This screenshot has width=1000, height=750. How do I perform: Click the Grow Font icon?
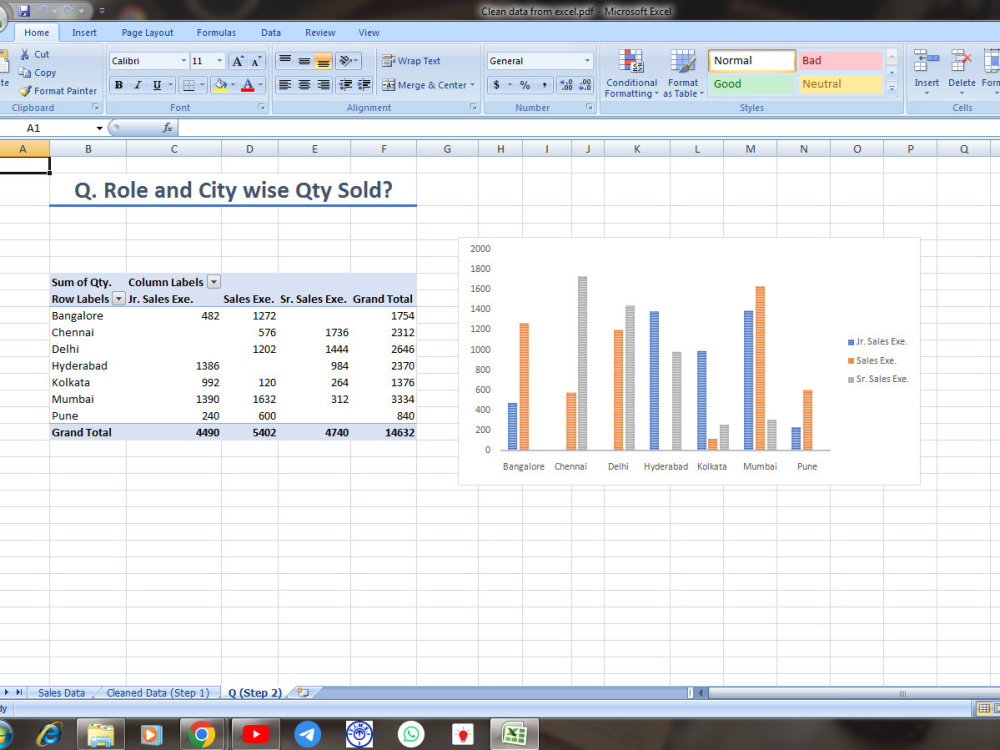pos(237,61)
